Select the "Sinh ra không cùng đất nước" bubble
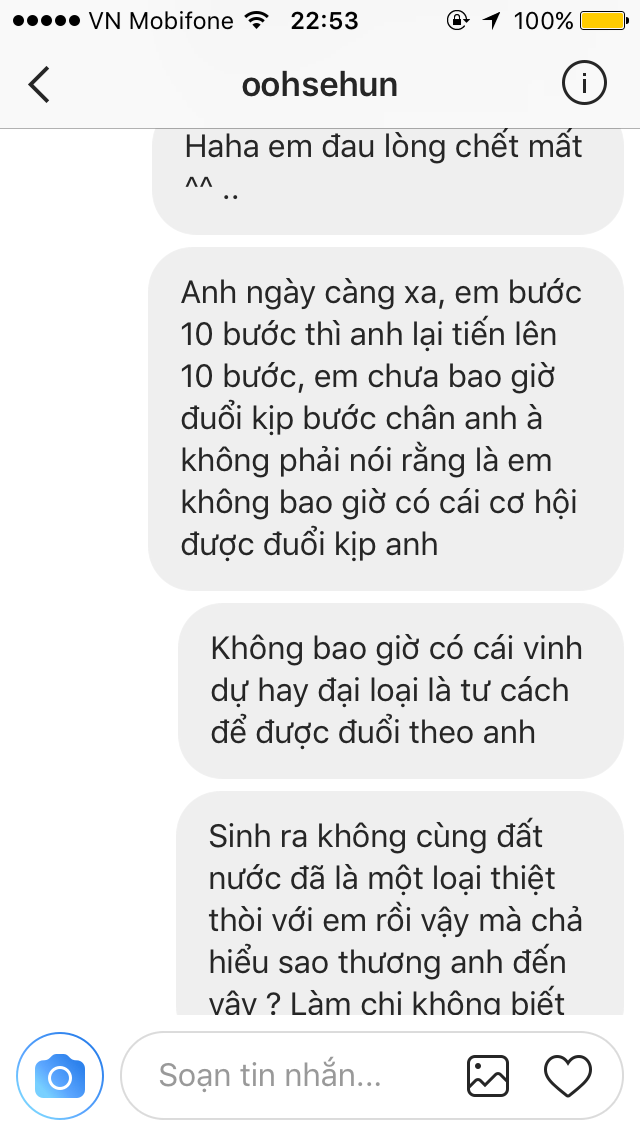This screenshot has height=1136, width=640. point(400,903)
